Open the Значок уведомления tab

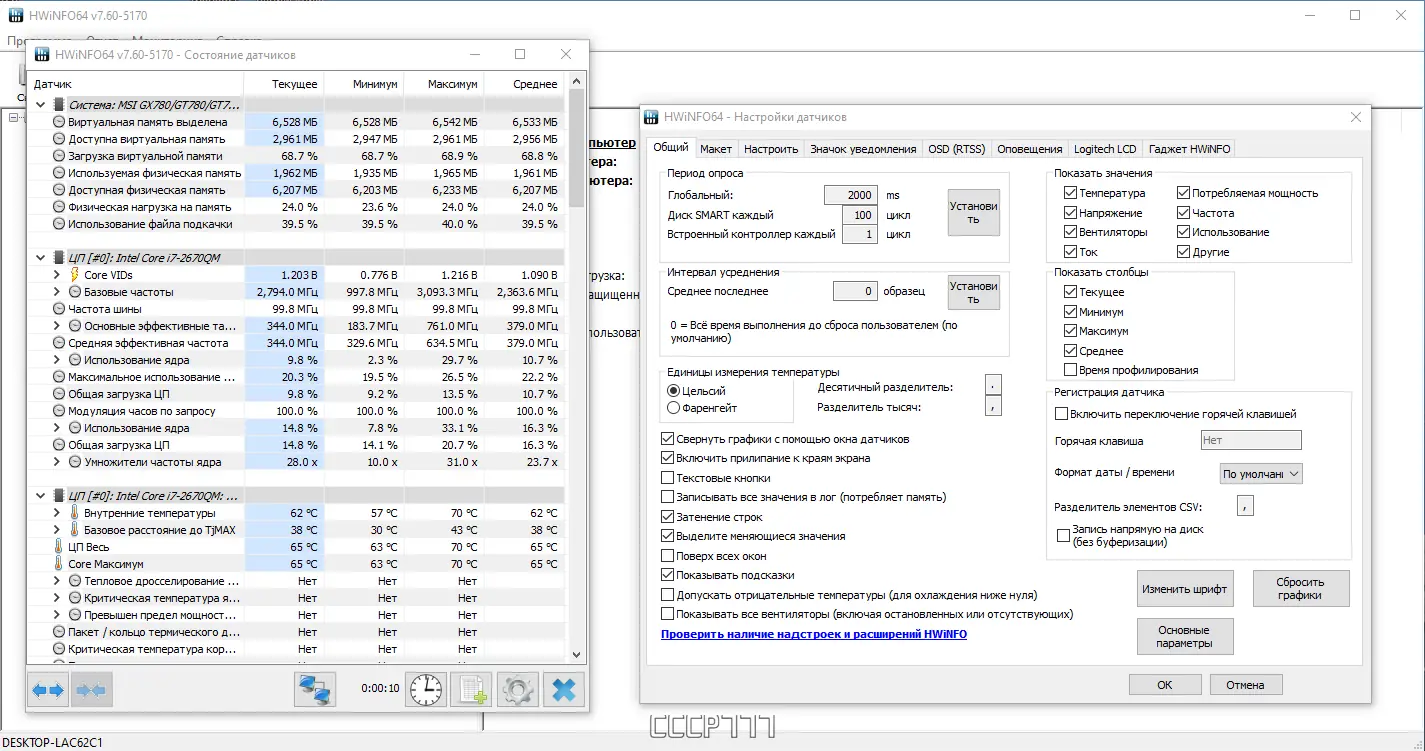point(863,149)
